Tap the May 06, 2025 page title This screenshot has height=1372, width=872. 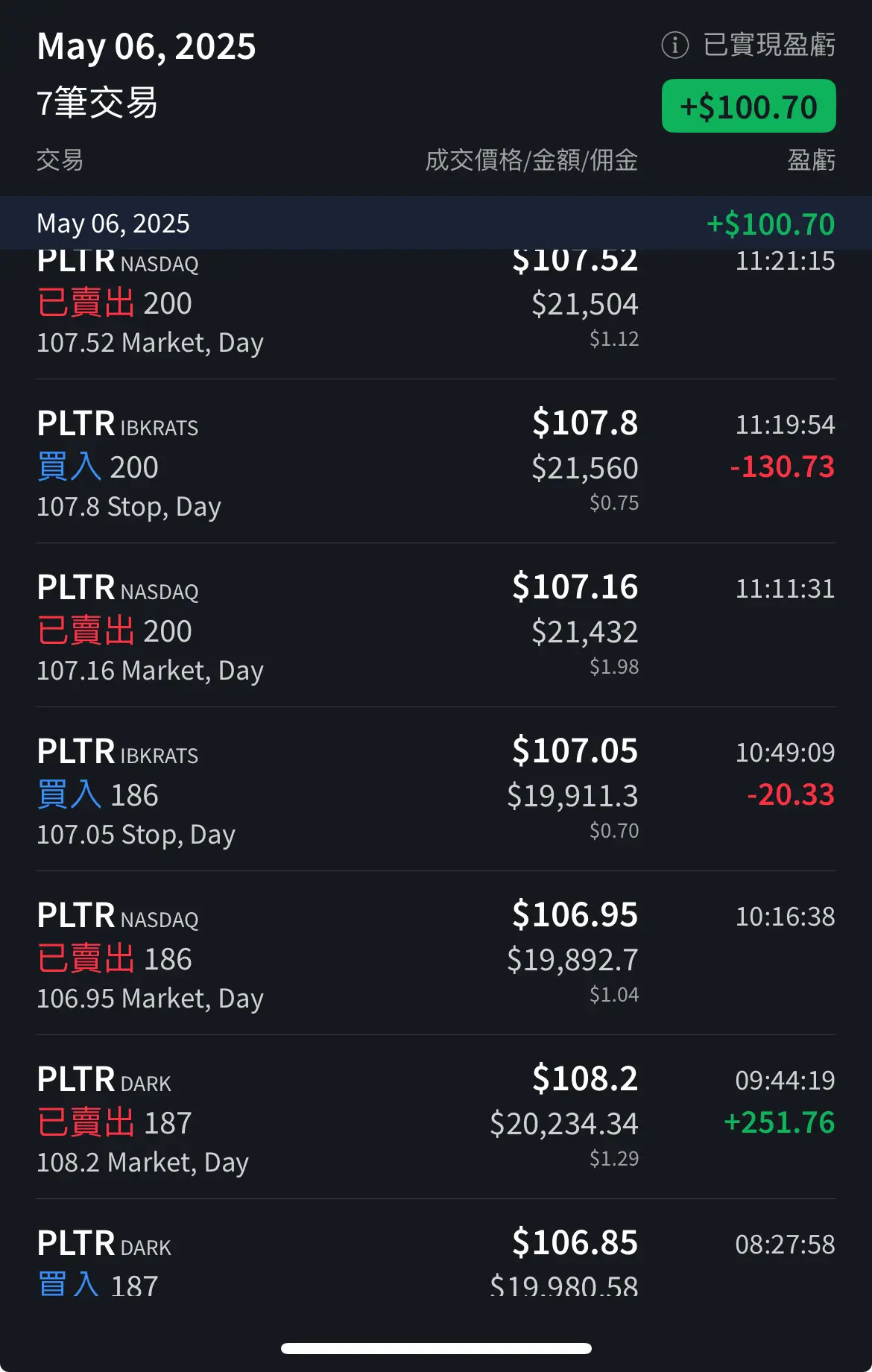(146, 46)
